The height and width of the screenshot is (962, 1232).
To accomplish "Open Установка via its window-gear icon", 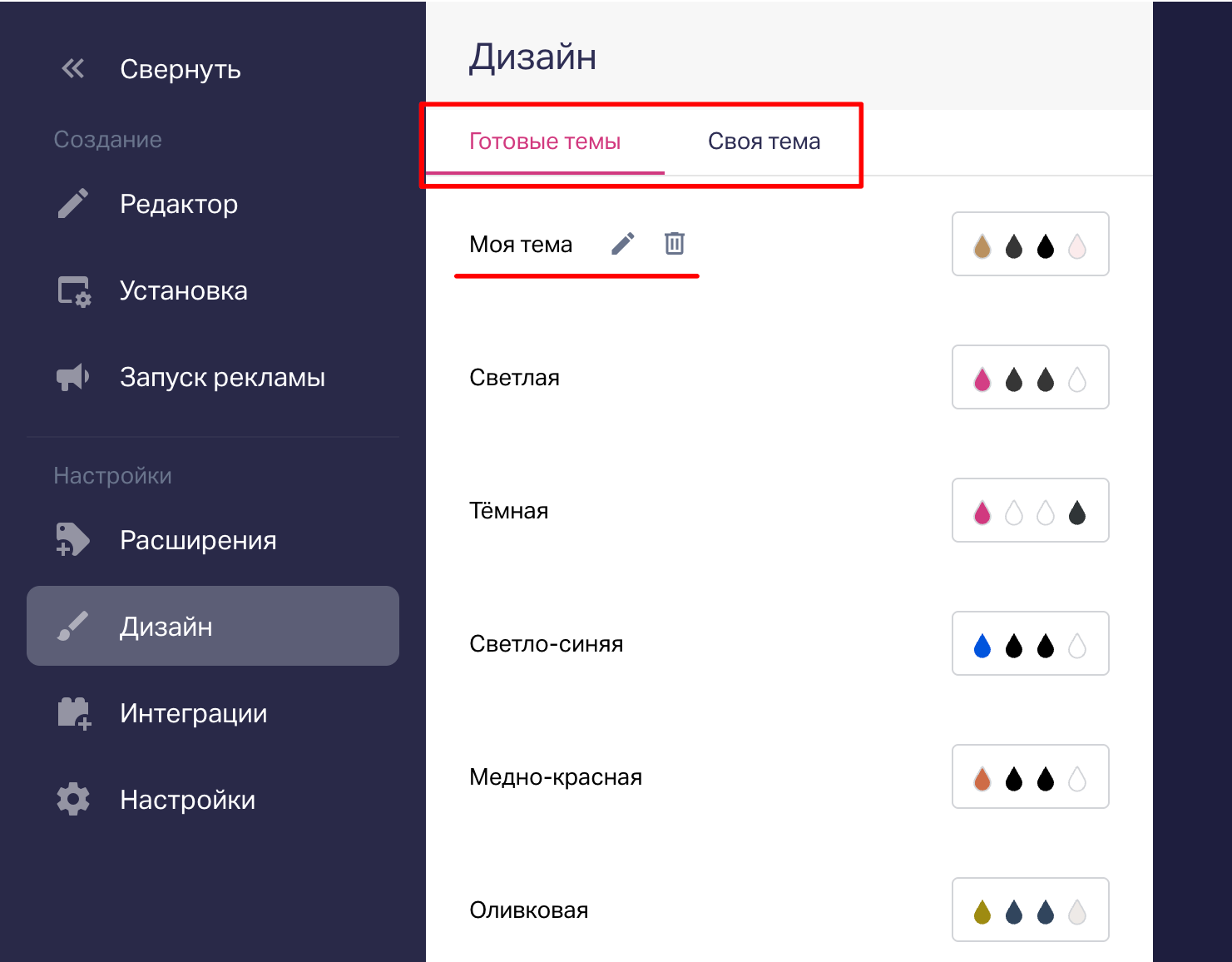I will click(x=74, y=291).
